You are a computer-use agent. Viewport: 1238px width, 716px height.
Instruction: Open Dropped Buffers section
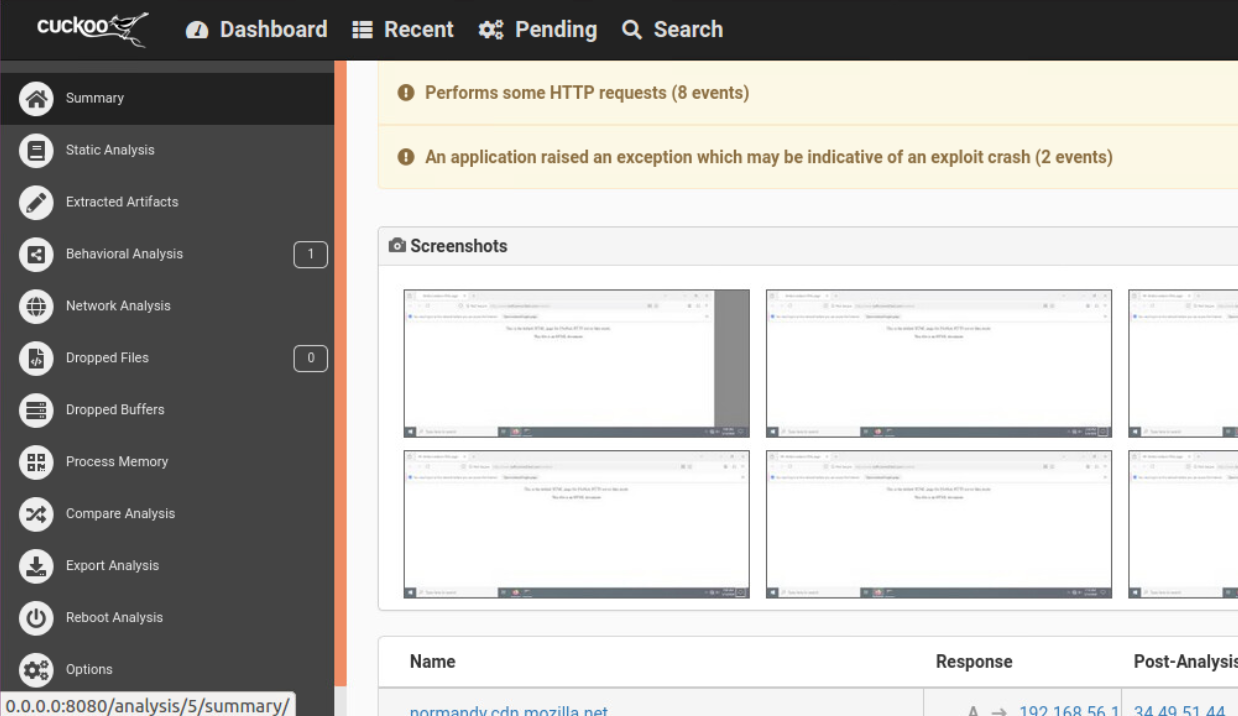[115, 410]
